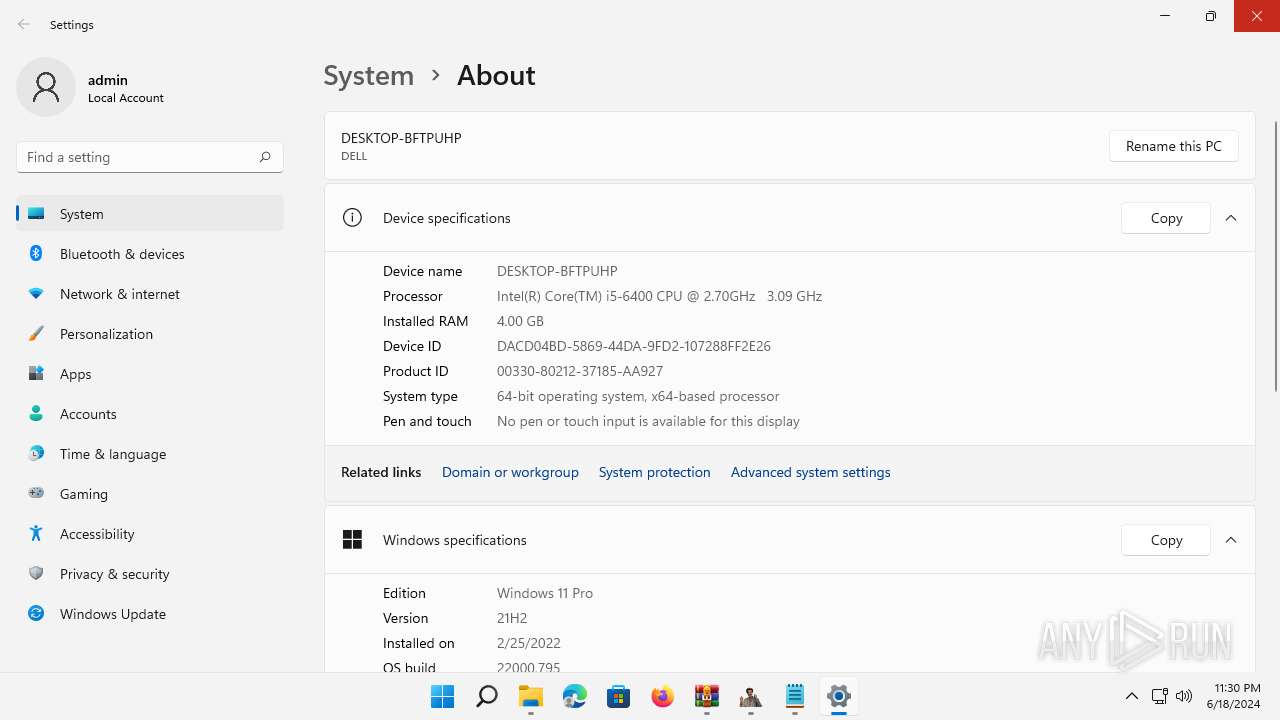This screenshot has width=1280, height=720.
Task: Open Apps settings
Action: point(150,374)
